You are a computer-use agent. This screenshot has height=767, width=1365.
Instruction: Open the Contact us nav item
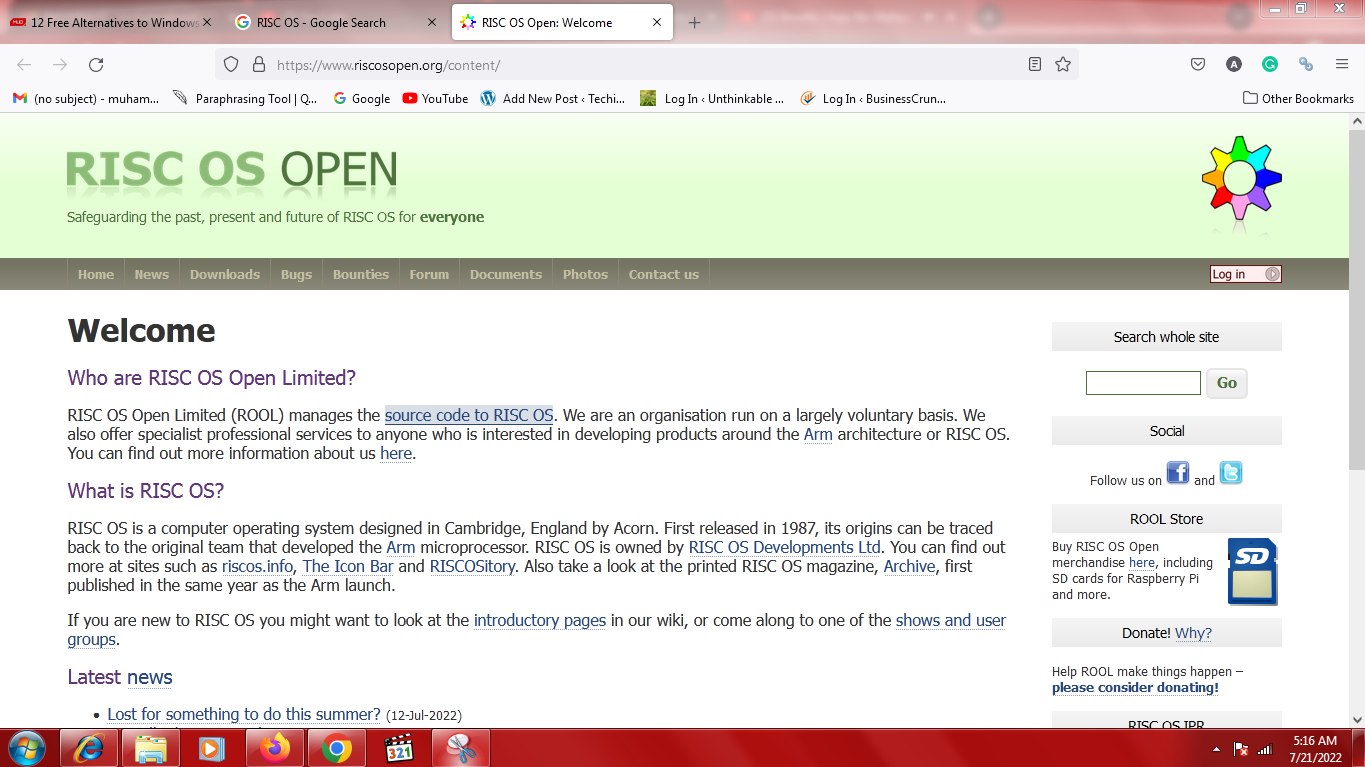[x=664, y=274]
